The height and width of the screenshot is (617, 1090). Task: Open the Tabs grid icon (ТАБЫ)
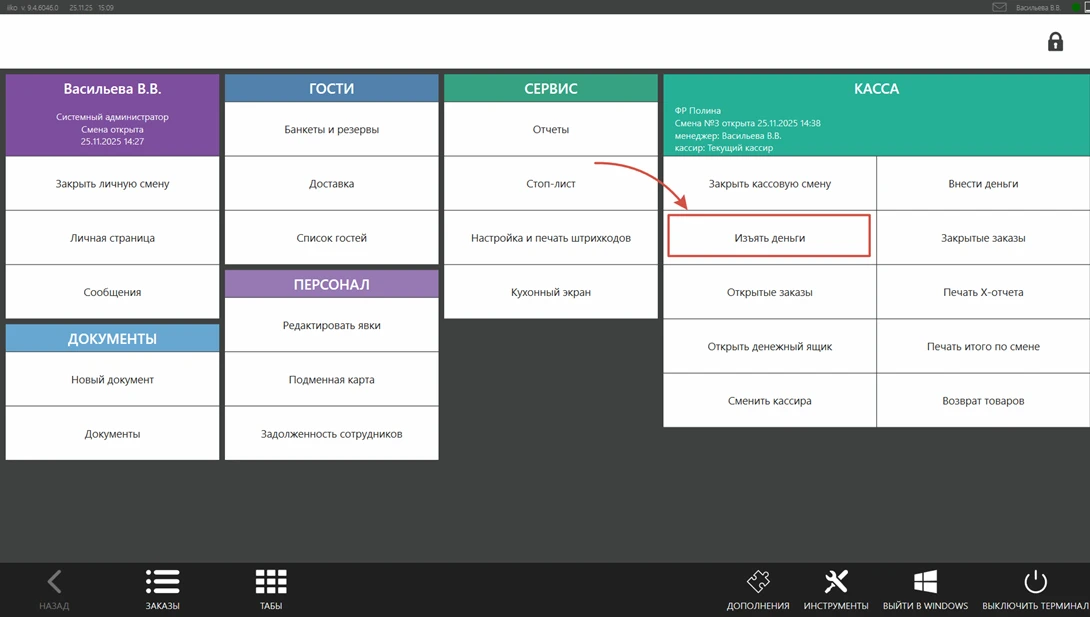coord(271,582)
